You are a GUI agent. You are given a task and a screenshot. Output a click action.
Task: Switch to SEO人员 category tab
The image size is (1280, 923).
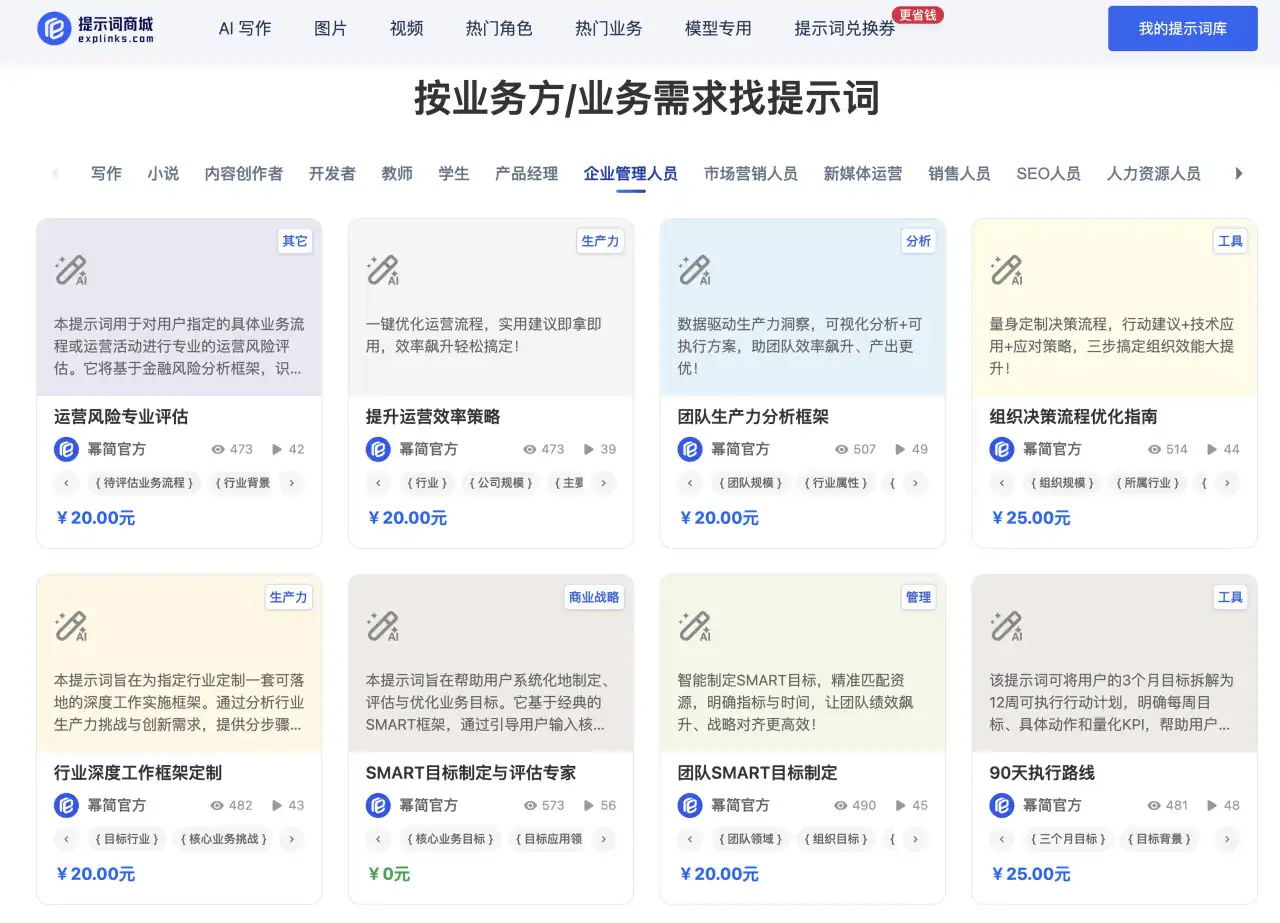pos(1048,173)
